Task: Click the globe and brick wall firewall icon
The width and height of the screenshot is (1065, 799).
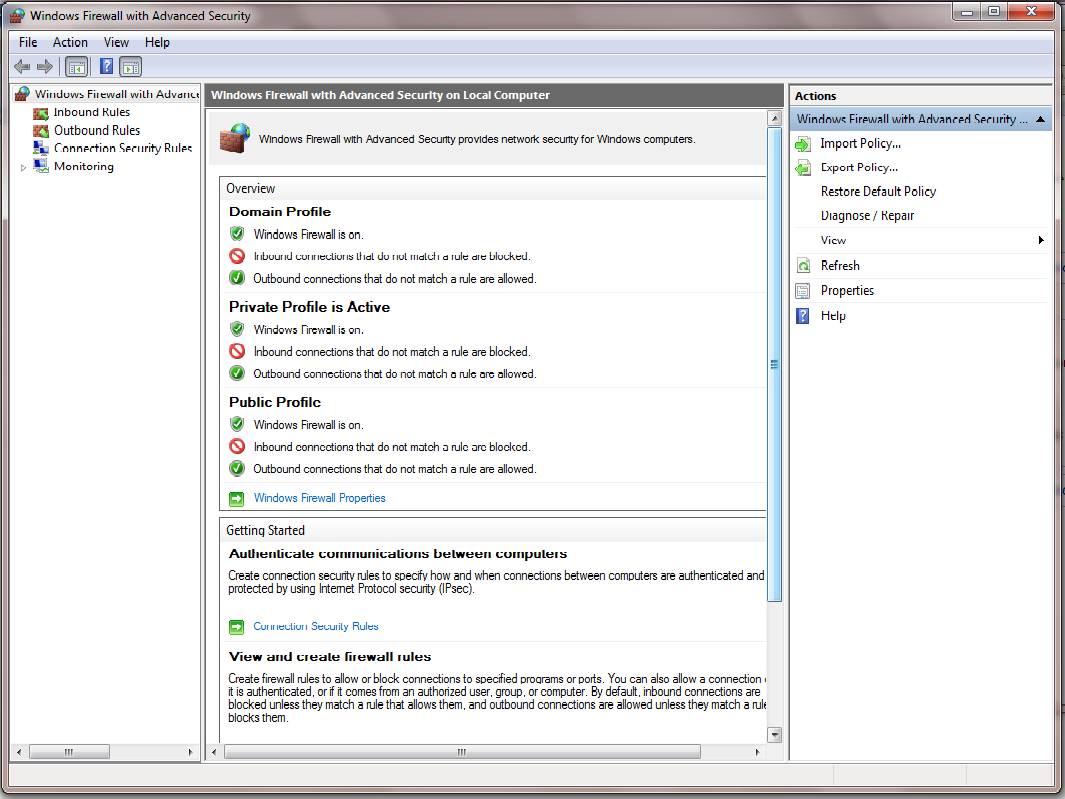Action: pyautogui.click(x=235, y=138)
